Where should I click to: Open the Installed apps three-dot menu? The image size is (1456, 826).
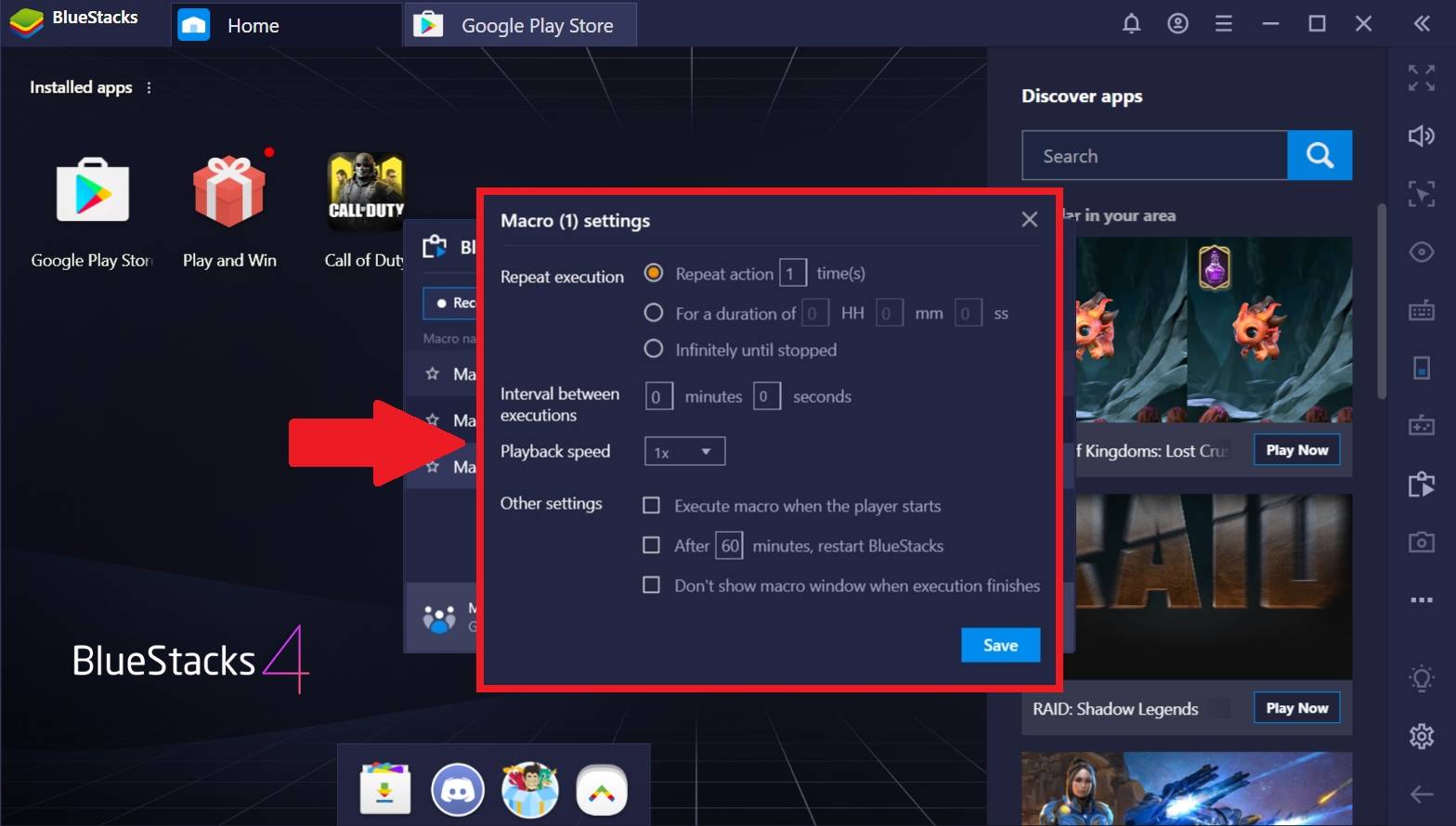point(149,87)
